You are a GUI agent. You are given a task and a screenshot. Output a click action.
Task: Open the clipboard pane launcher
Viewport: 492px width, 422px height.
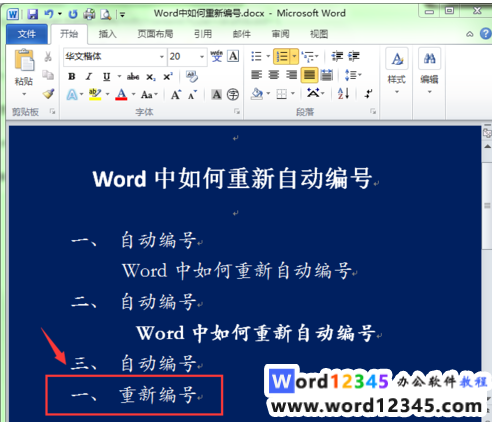click(x=52, y=111)
